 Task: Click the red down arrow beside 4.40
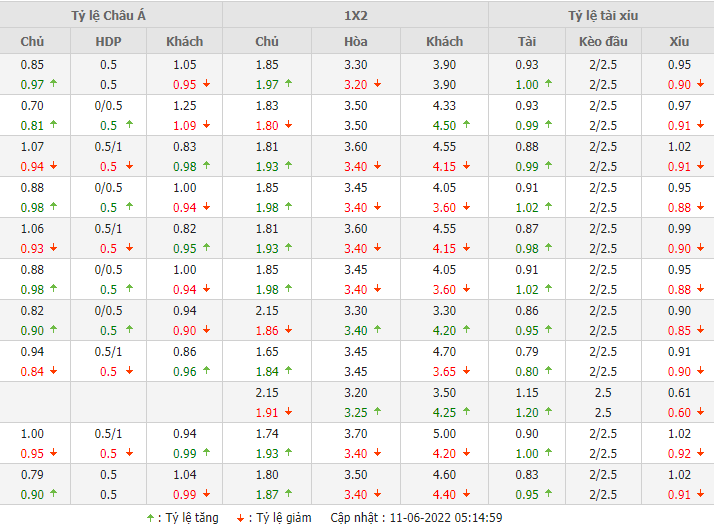(467, 495)
